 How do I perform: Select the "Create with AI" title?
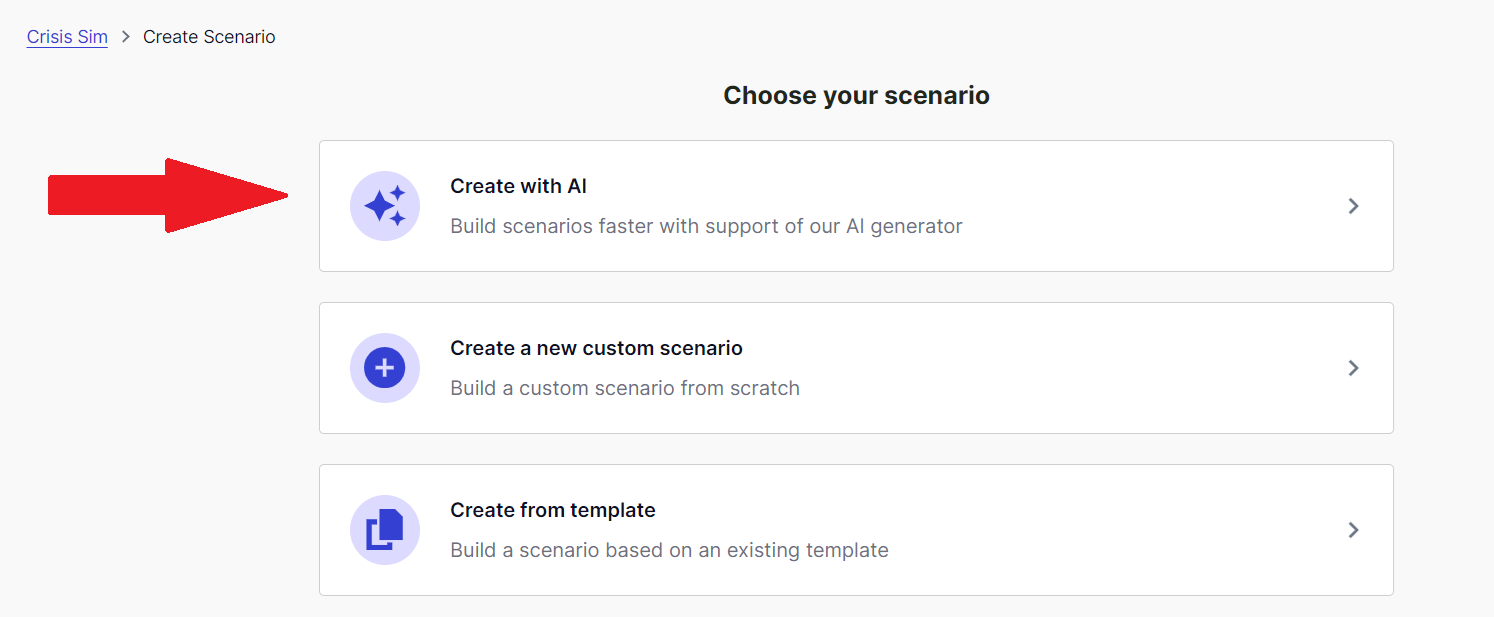click(518, 186)
